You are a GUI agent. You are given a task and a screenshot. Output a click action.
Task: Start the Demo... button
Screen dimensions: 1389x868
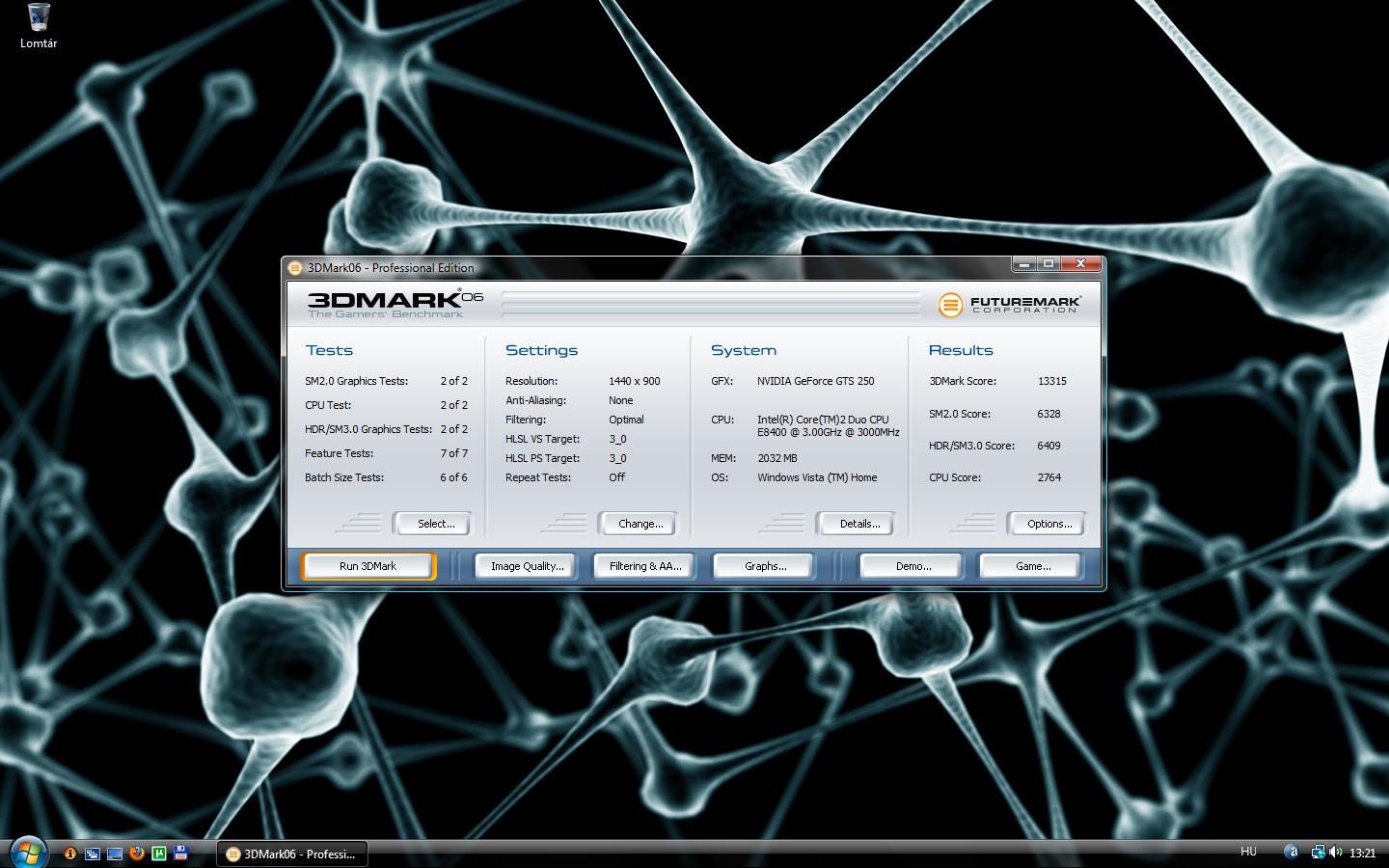[x=912, y=566]
